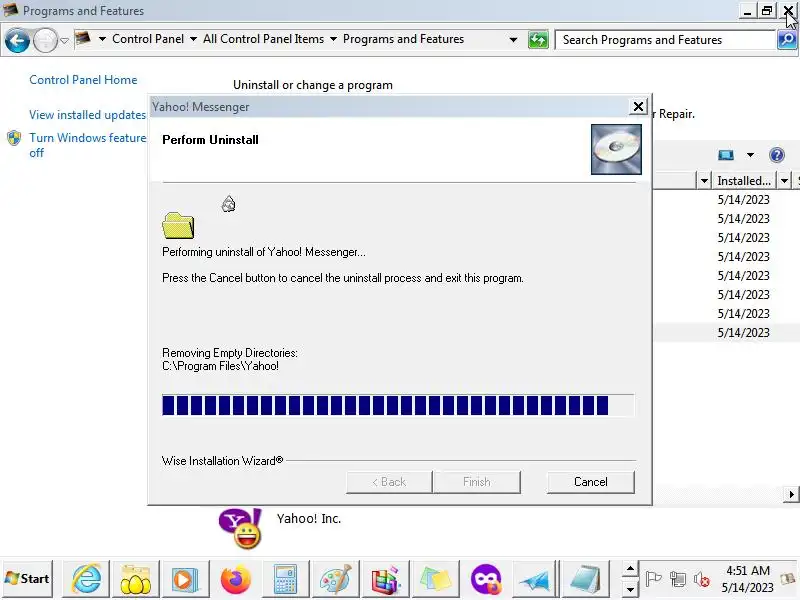Viewport: 800px width, 600px height.
Task: Go back with the blue Back arrow
Action: tap(17, 40)
